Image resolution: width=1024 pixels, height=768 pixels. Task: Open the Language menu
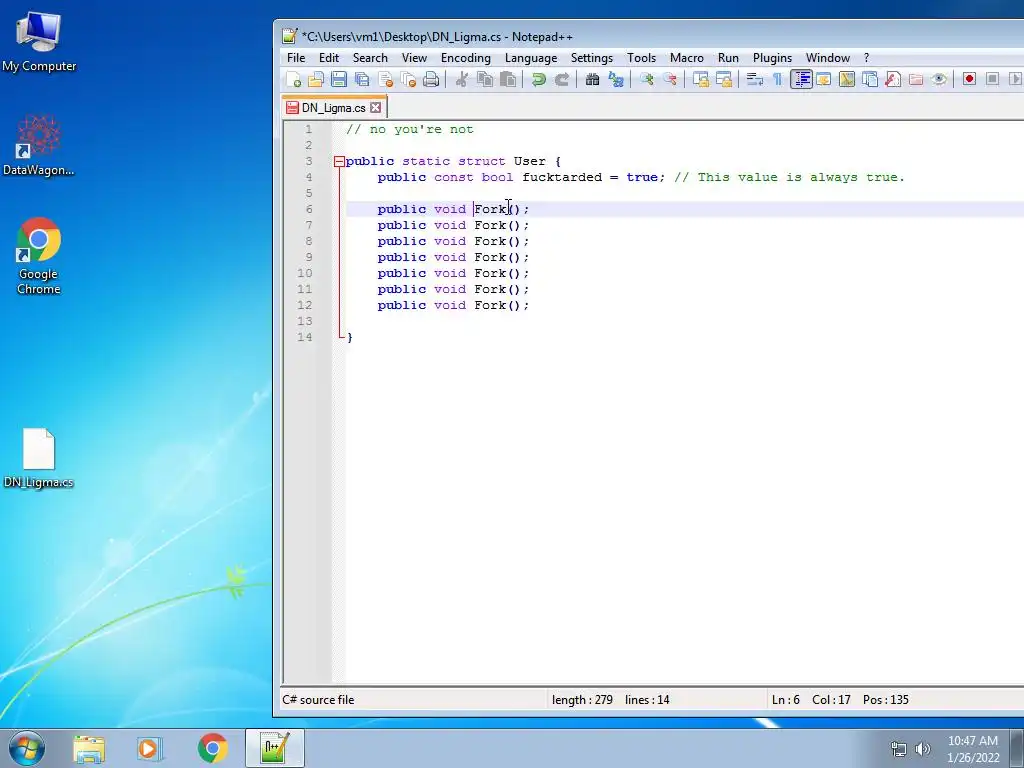pos(531,57)
